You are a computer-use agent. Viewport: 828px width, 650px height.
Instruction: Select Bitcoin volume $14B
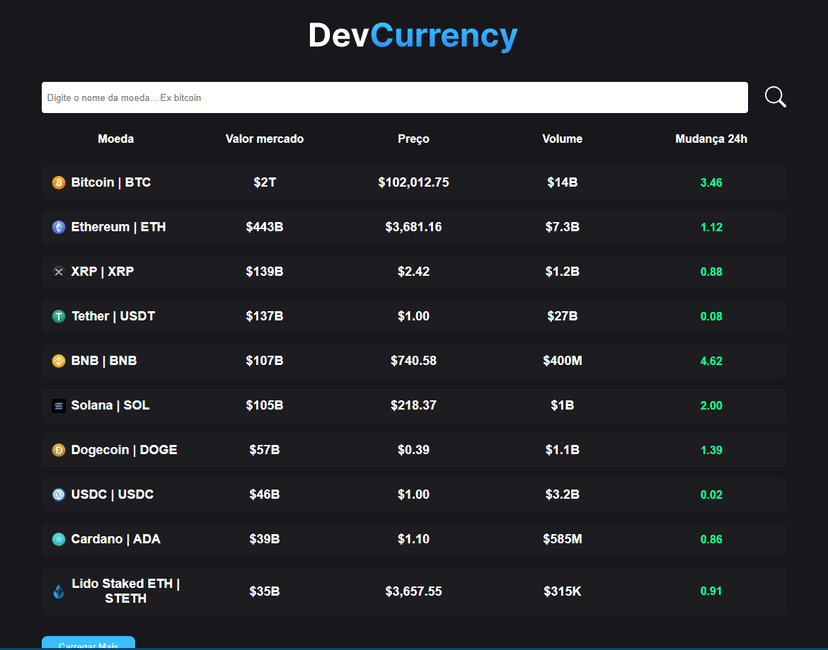pyautogui.click(x=562, y=182)
